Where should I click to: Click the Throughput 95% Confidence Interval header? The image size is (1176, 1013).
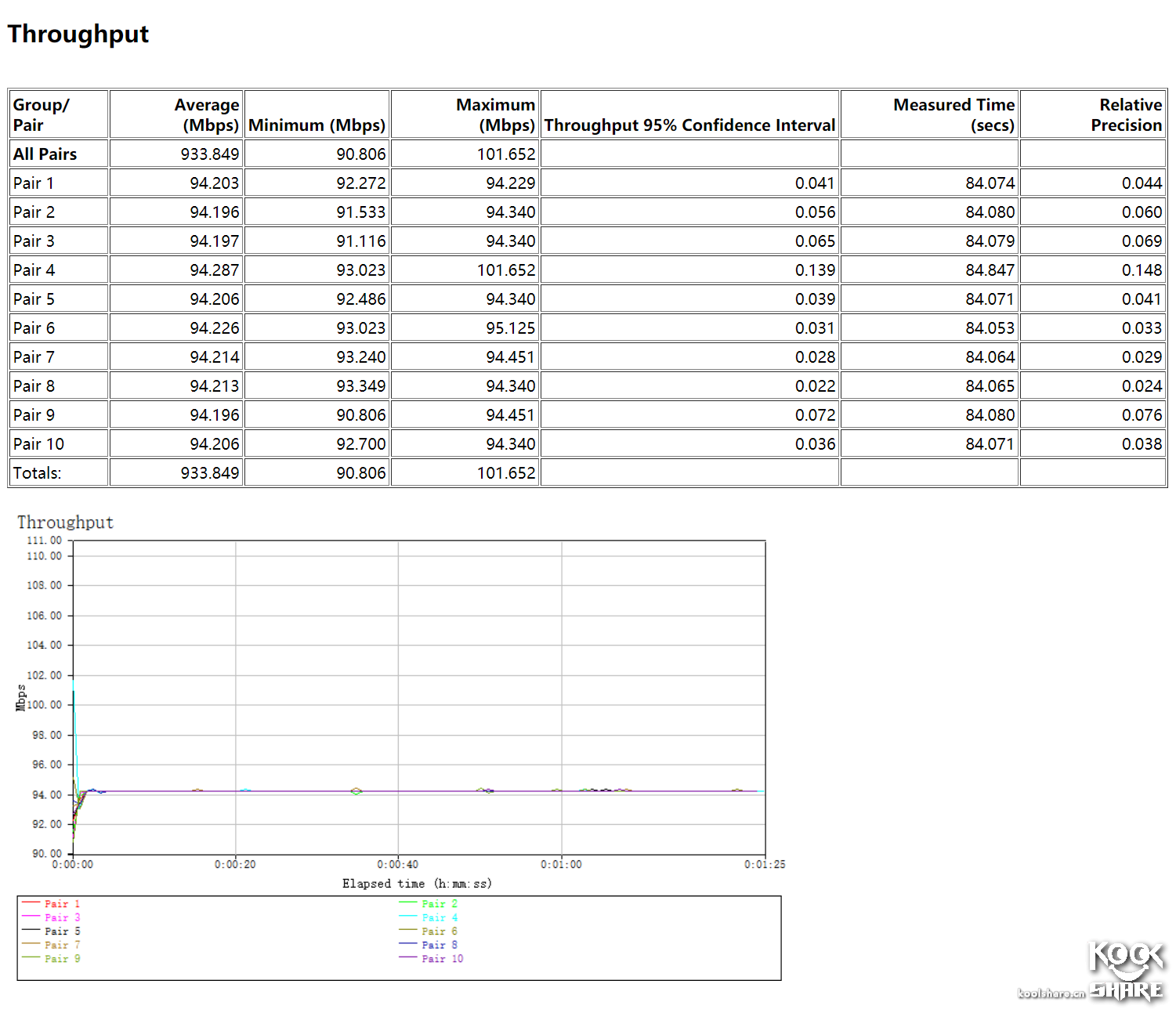689,125
